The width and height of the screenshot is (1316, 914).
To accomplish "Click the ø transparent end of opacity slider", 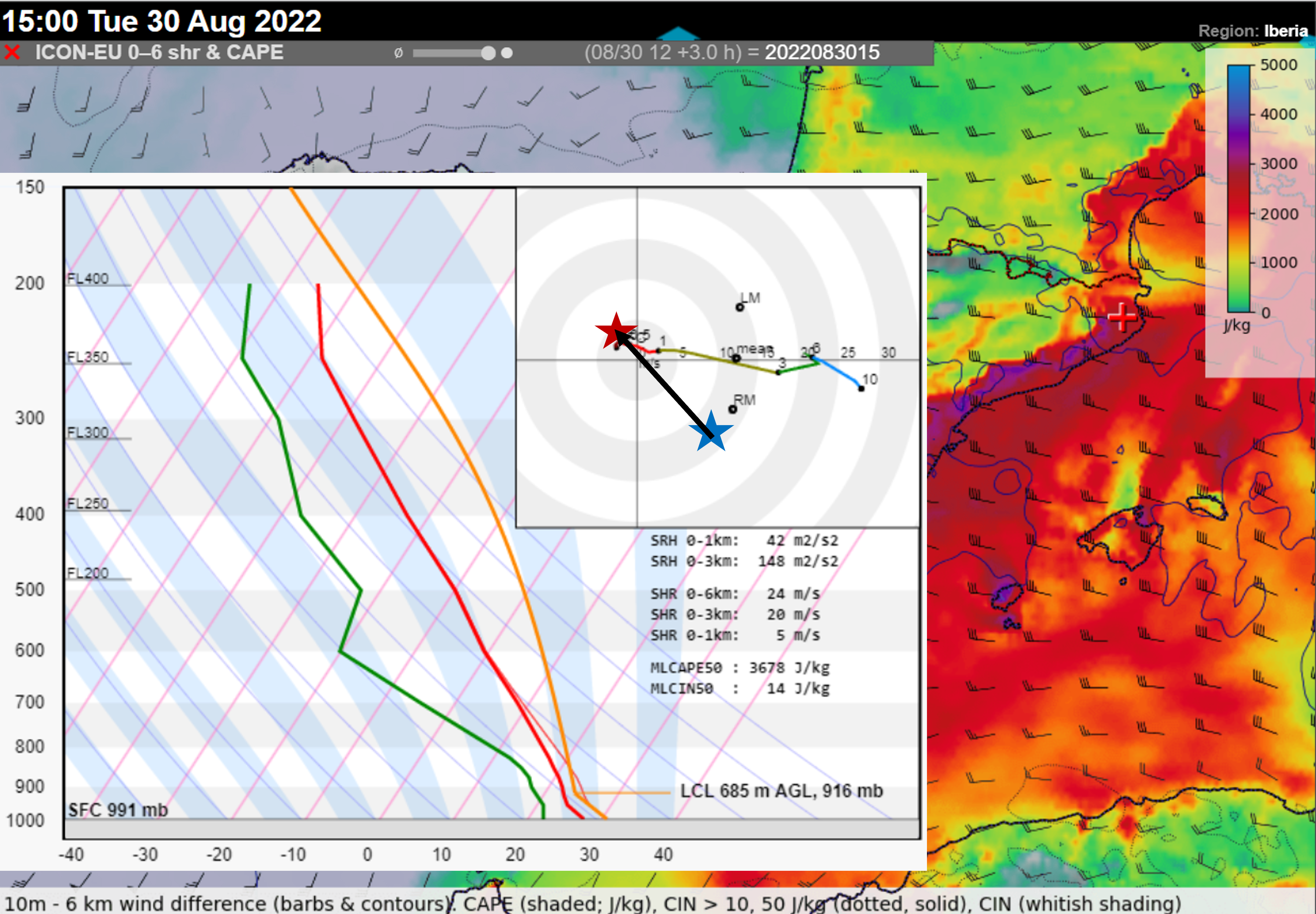I will [398, 53].
